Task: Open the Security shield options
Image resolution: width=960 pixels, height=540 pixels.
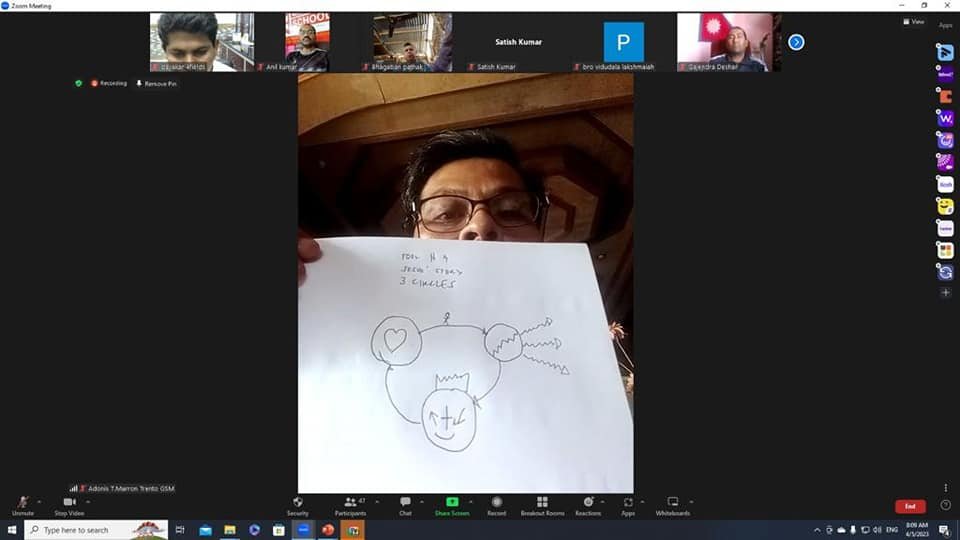Action: click(298, 506)
